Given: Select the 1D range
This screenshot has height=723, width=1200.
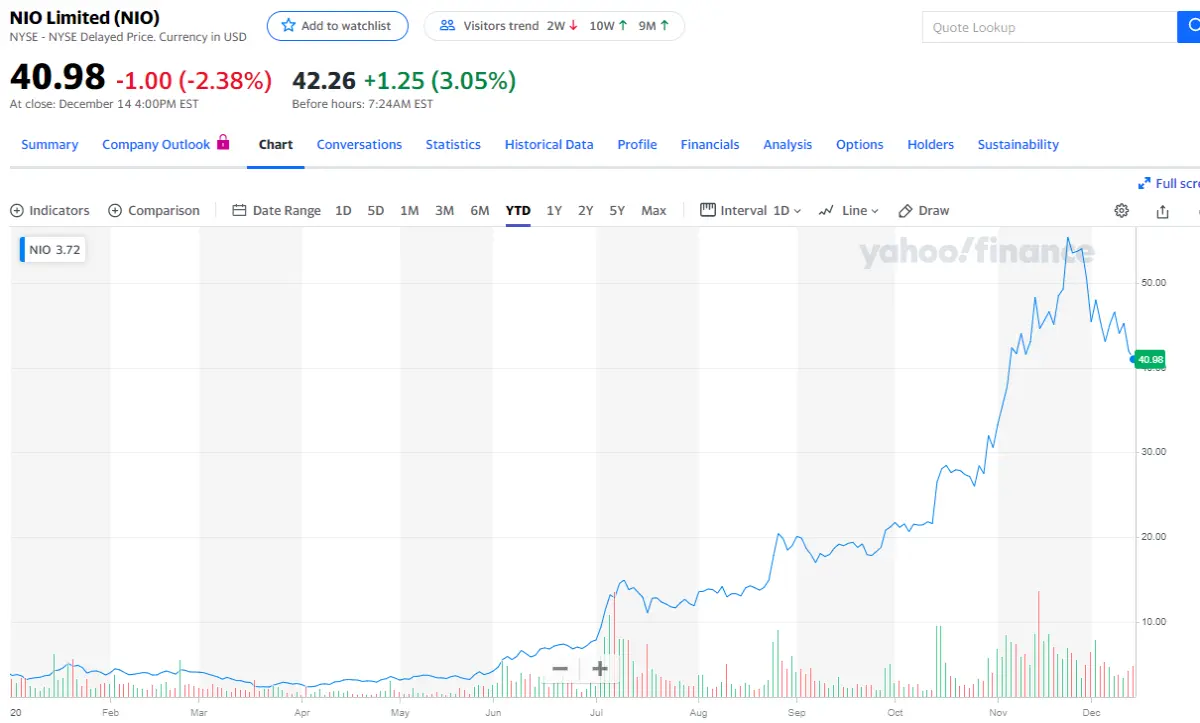Looking at the screenshot, I should pos(343,211).
